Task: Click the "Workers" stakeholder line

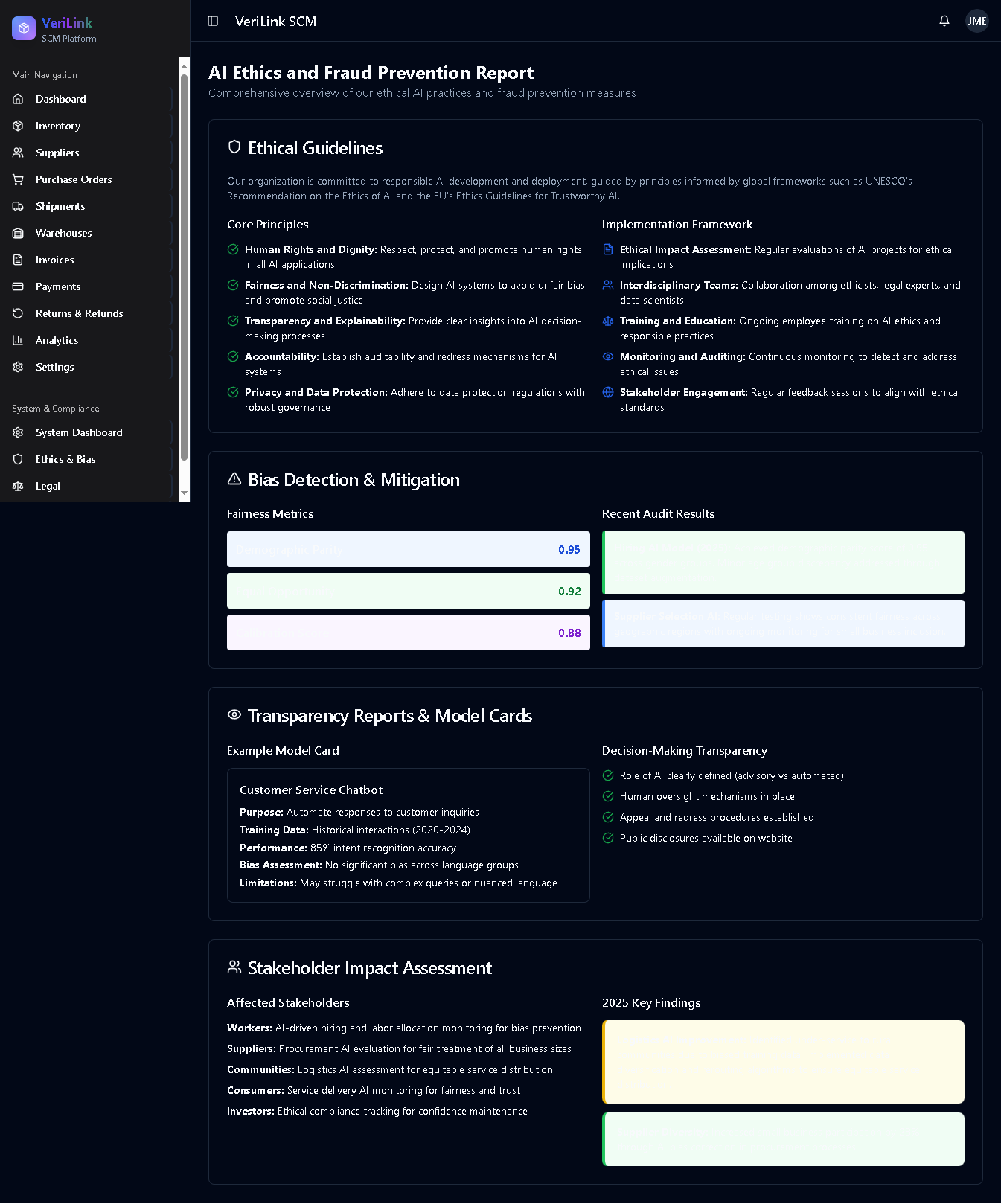Action: pos(404,1028)
